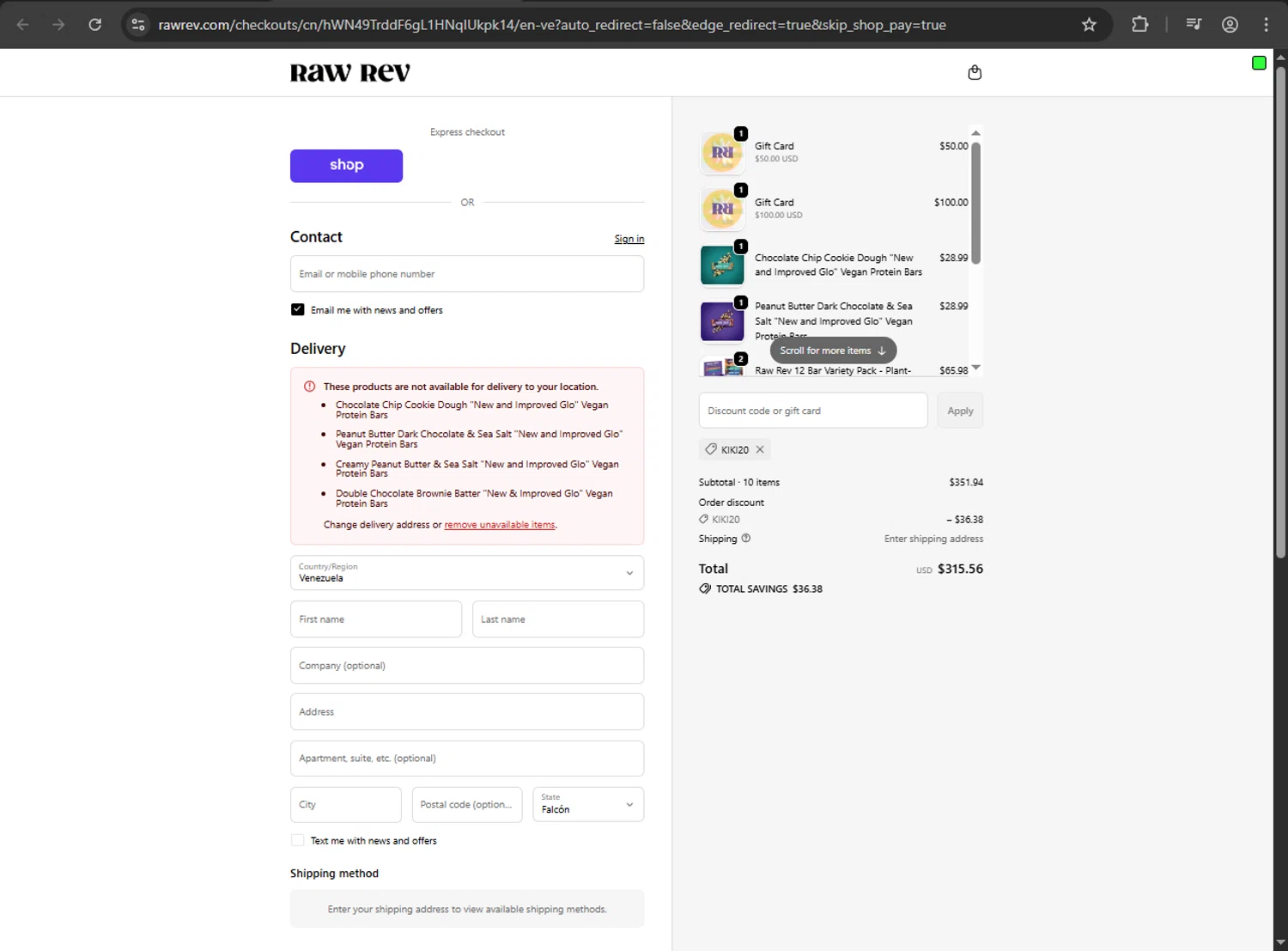
Task: Click KIKI20 tag icon under Order discount
Action: [704, 520]
